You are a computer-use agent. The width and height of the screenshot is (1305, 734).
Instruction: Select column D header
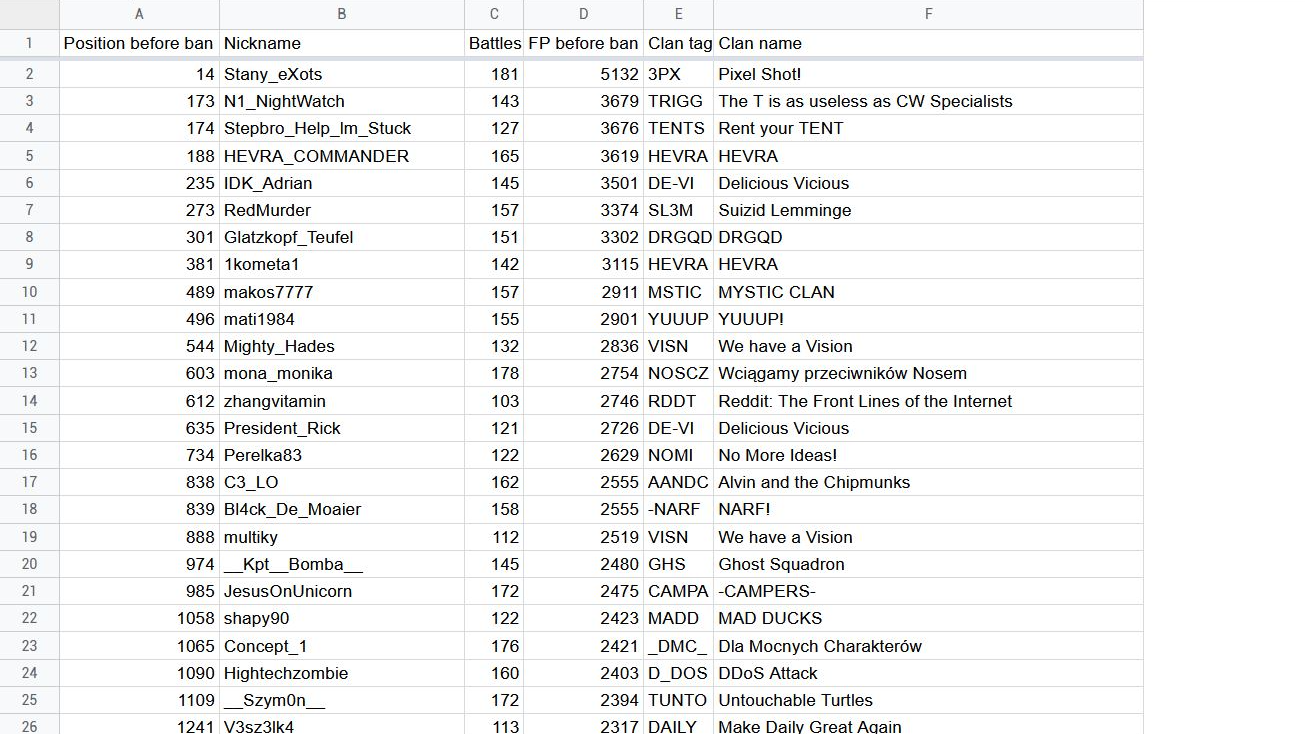(584, 14)
